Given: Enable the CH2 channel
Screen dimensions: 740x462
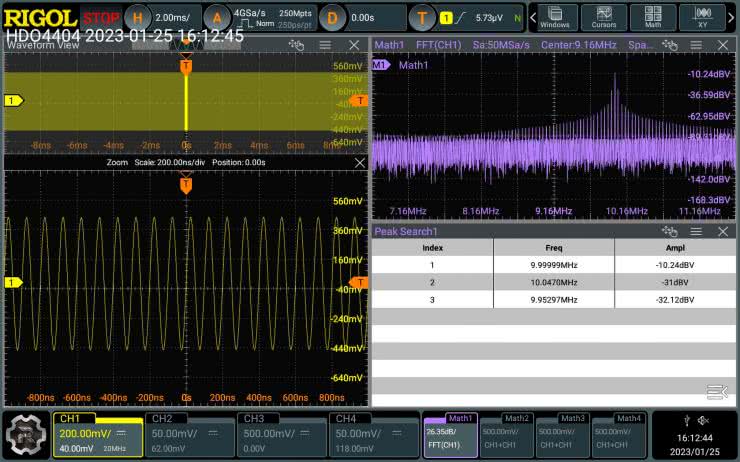Looking at the screenshot, I should point(189,434).
